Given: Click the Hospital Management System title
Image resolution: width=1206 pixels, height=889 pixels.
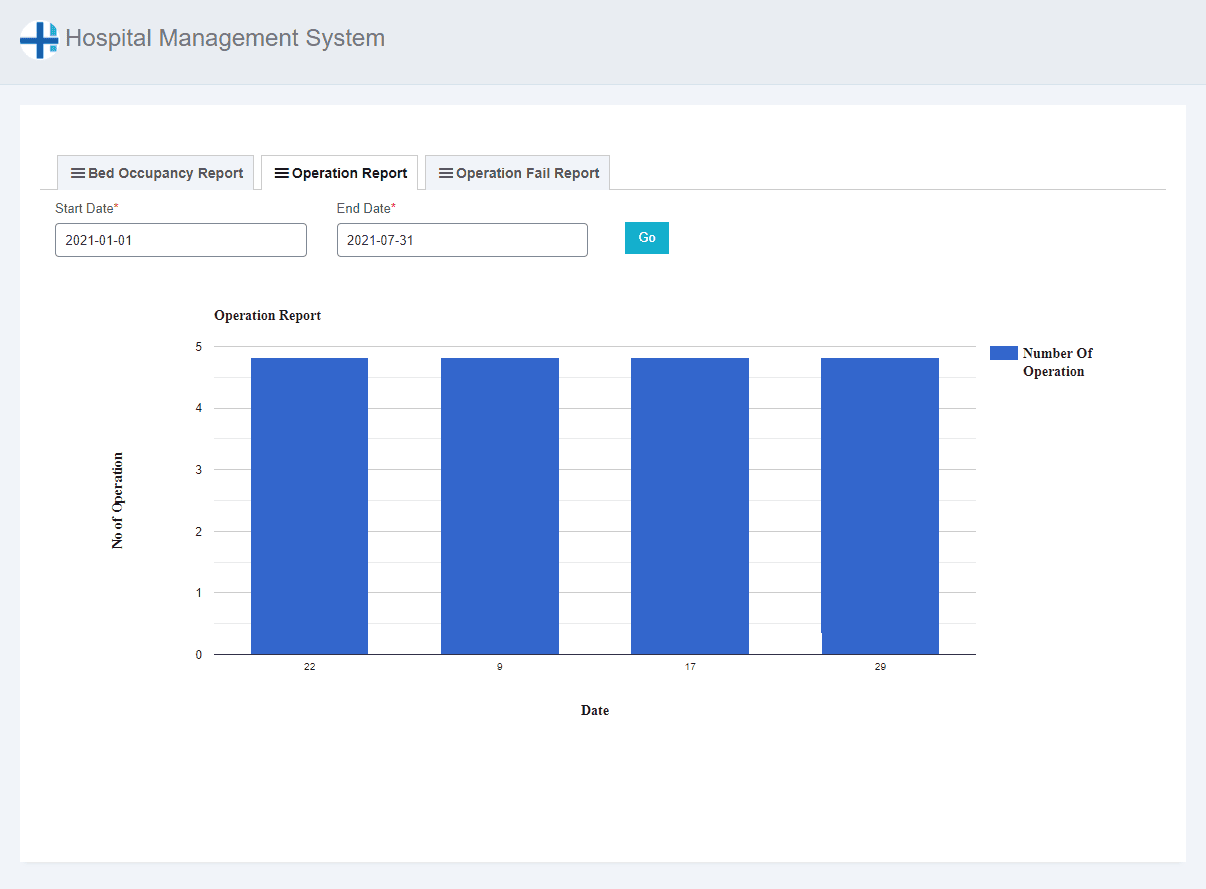Looking at the screenshot, I should point(224,39).
